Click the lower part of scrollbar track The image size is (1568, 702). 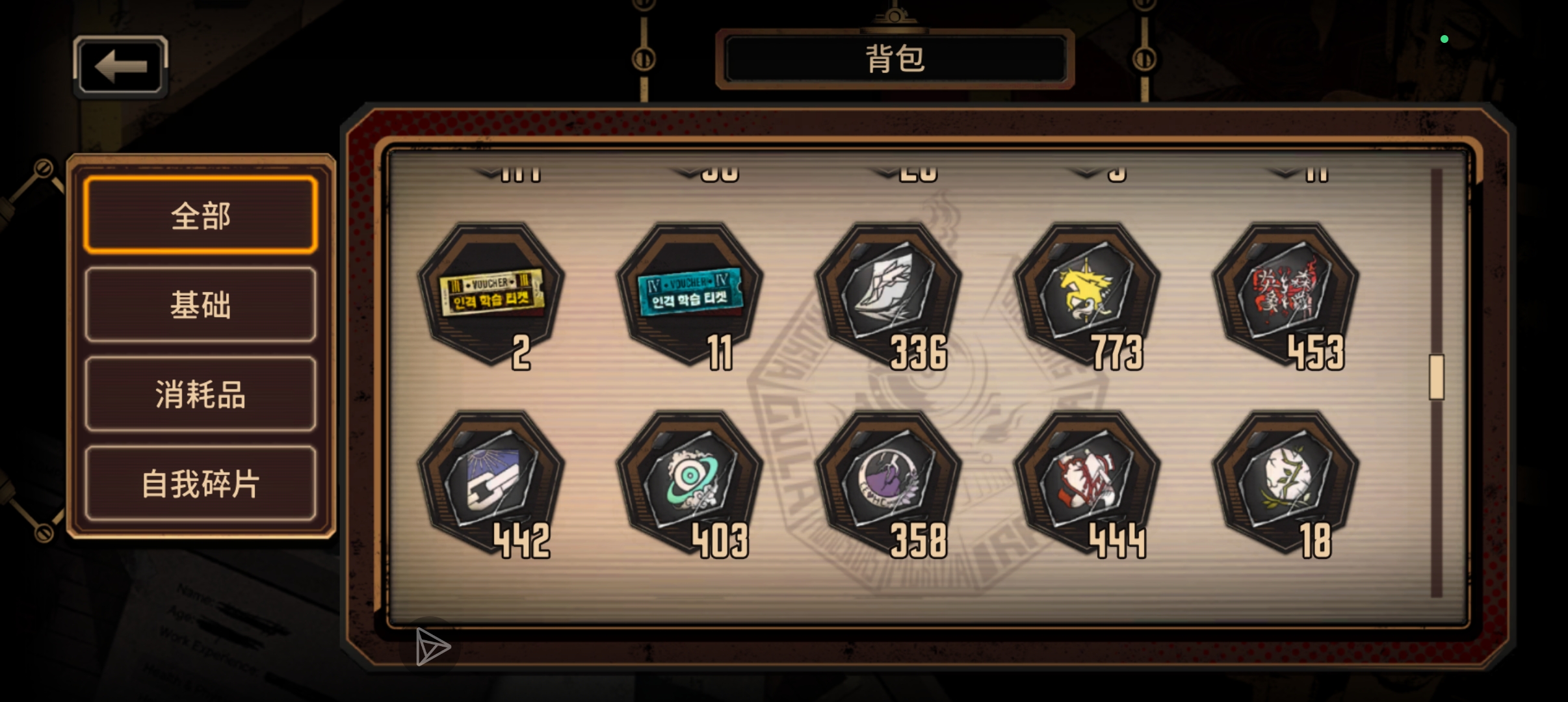click(1437, 500)
